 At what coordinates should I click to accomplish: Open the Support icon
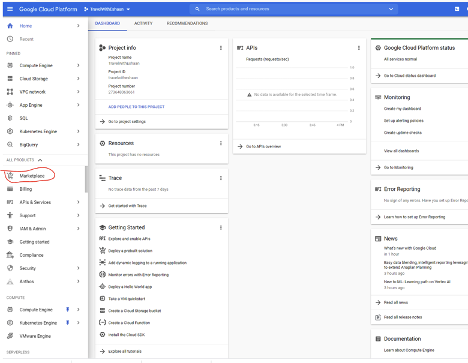(x=10, y=215)
